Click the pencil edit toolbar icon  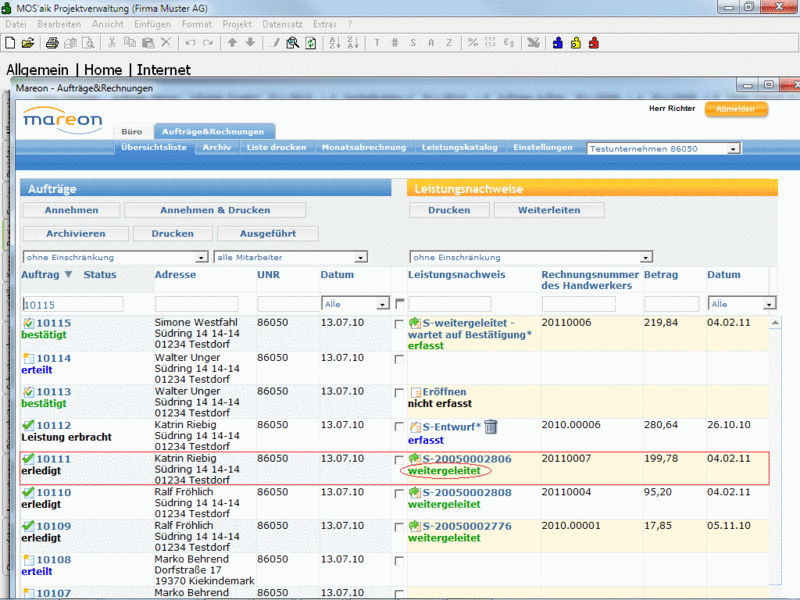click(275, 43)
